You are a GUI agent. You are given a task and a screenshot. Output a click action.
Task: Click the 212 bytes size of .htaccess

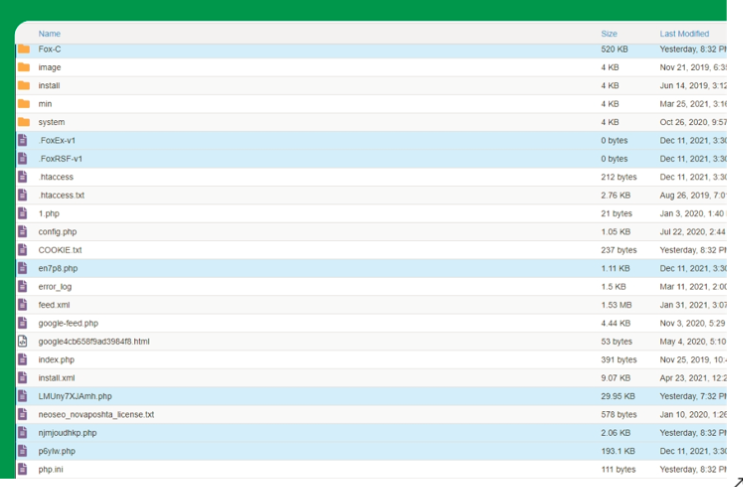coord(619,177)
